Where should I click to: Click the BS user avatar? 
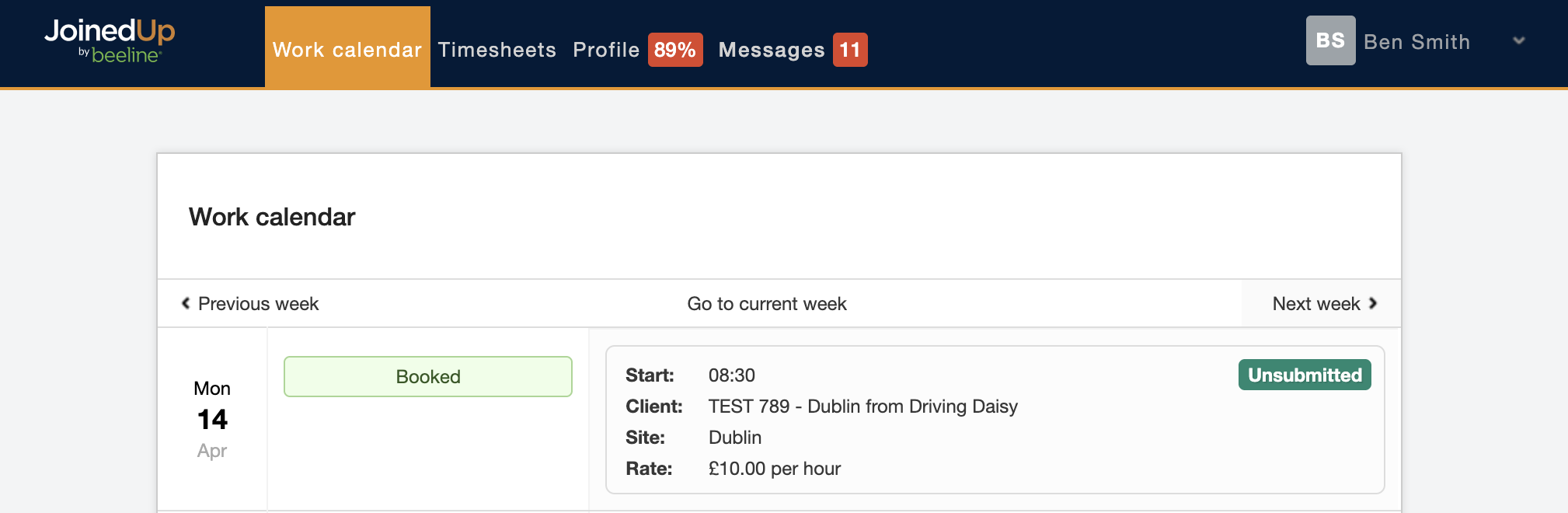coord(1329,40)
